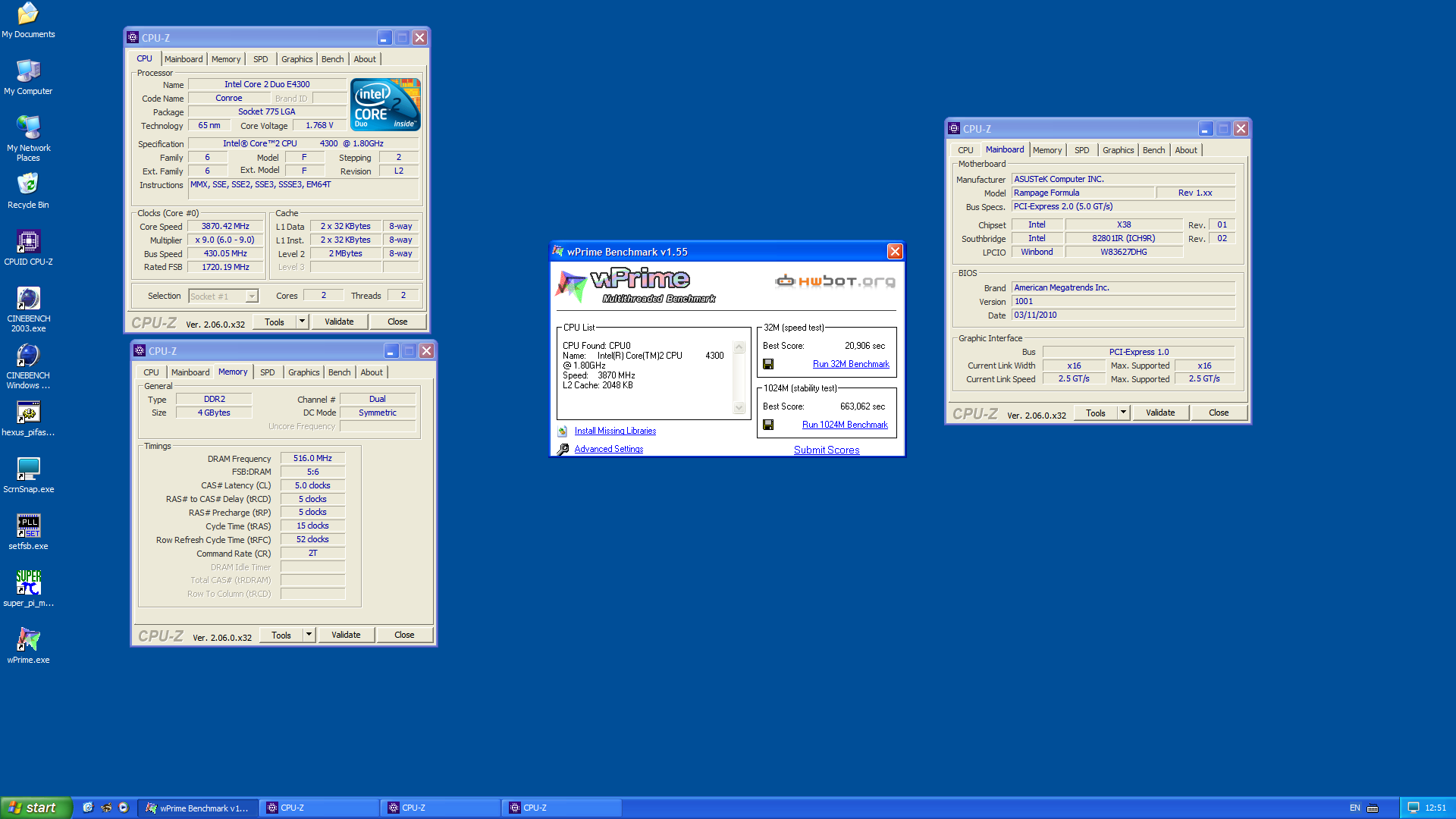This screenshot has height=819, width=1456.
Task: Click the Core Speed 3870.42 MHz field
Action: click(225, 226)
